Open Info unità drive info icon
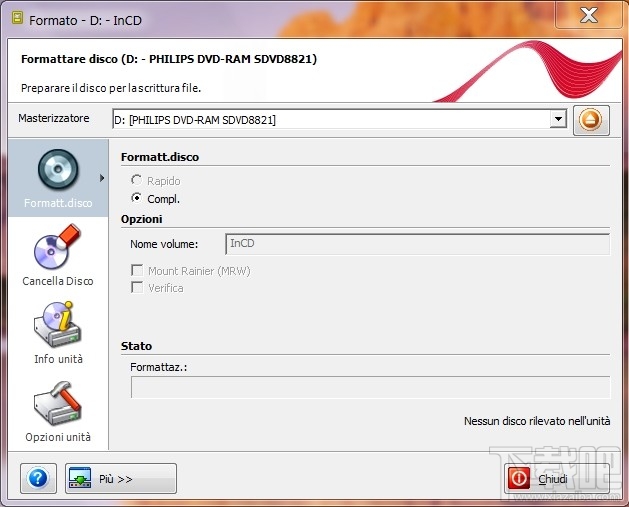Viewport: 629px width, 507px height. click(x=57, y=324)
